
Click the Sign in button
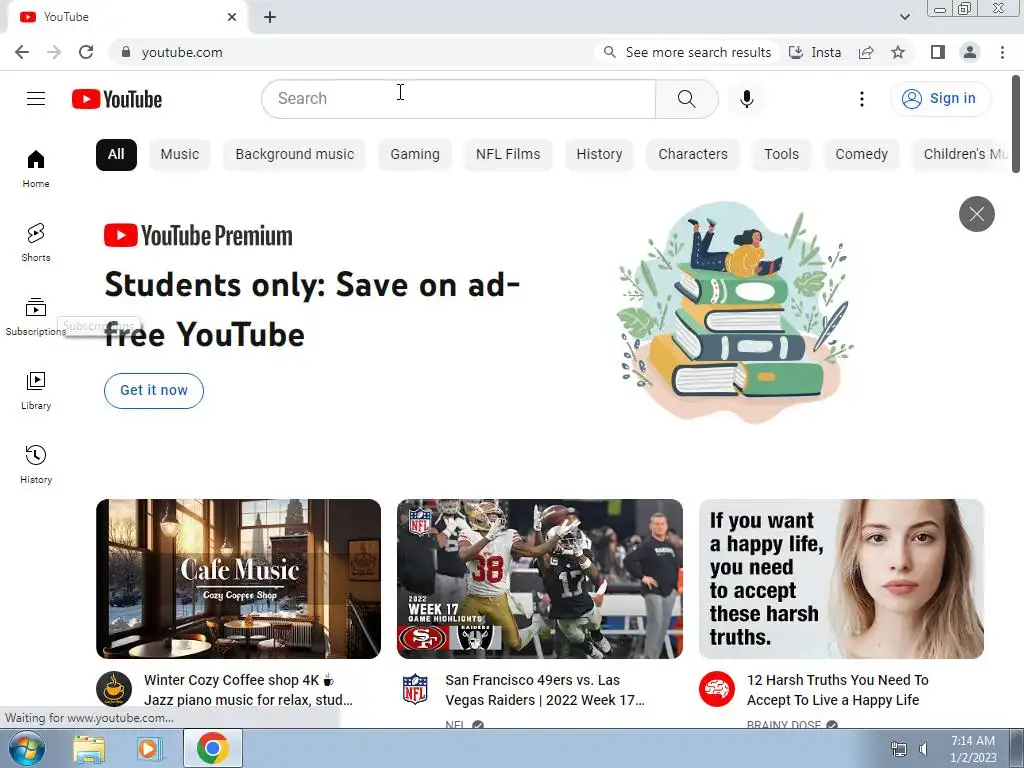click(x=940, y=99)
